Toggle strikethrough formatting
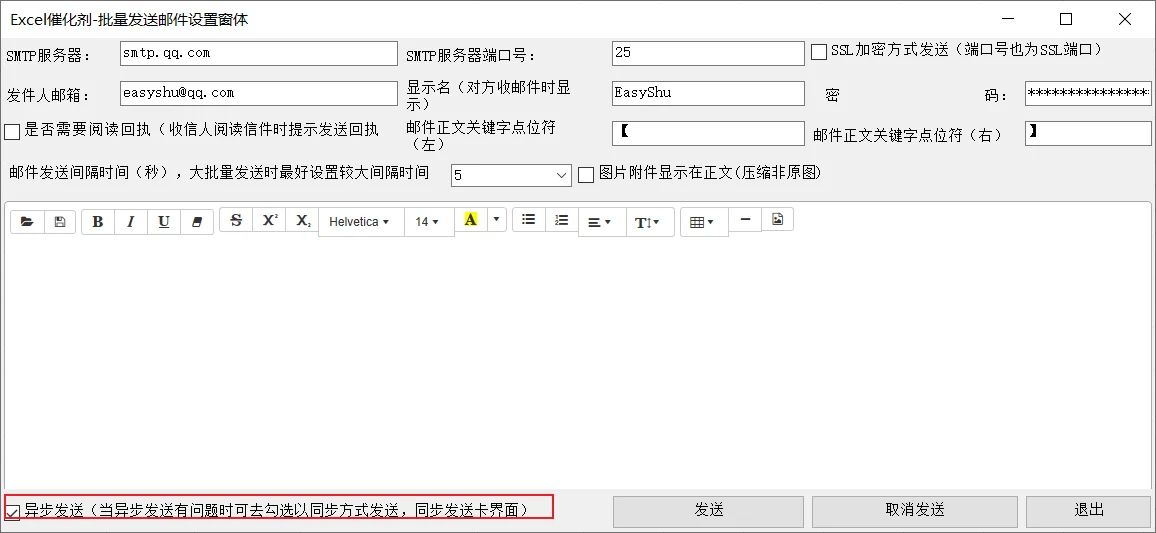Viewport: 1156px width, 533px height. [x=236, y=220]
